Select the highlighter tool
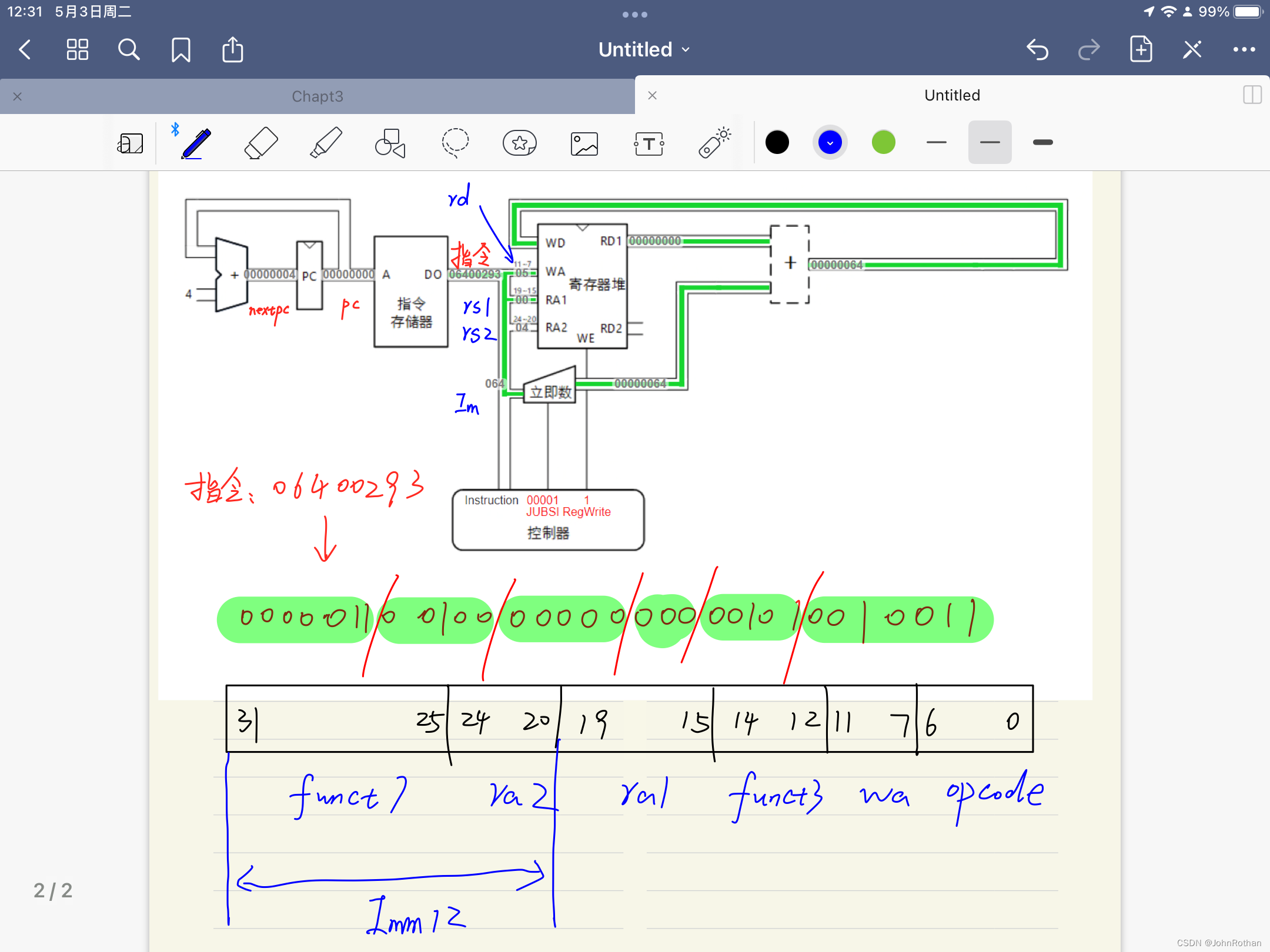Viewport: 1270px width, 952px height. click(325, 144)
